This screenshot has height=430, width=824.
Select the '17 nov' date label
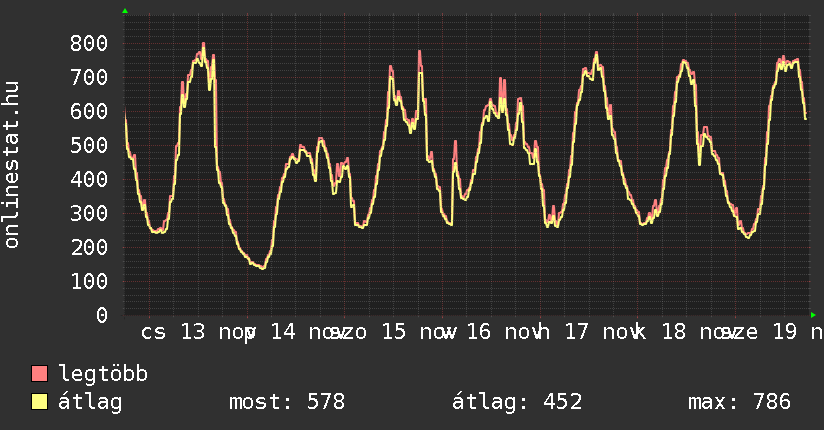(x=599, y=332)
